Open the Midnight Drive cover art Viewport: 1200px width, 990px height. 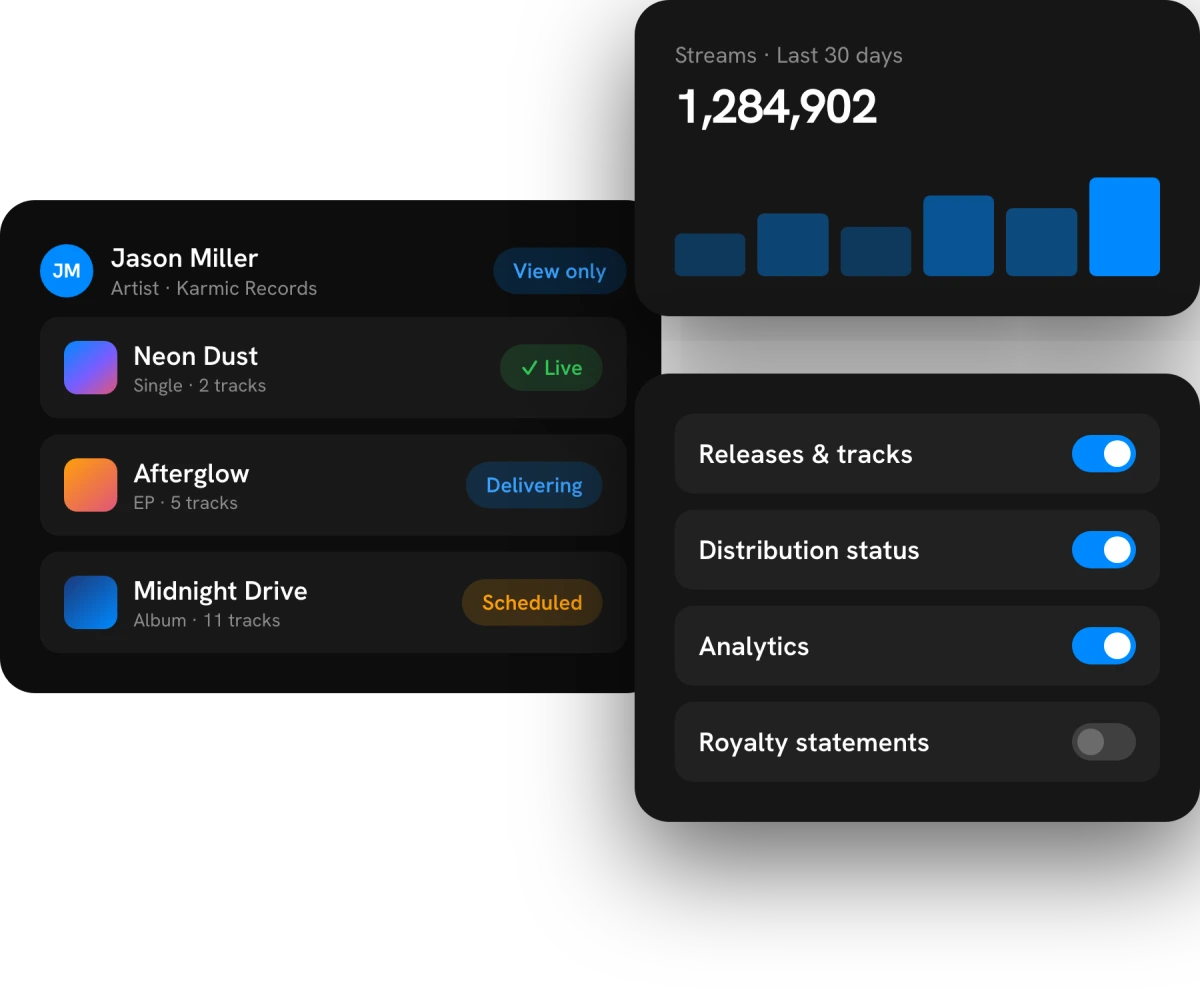coord(91,602)
